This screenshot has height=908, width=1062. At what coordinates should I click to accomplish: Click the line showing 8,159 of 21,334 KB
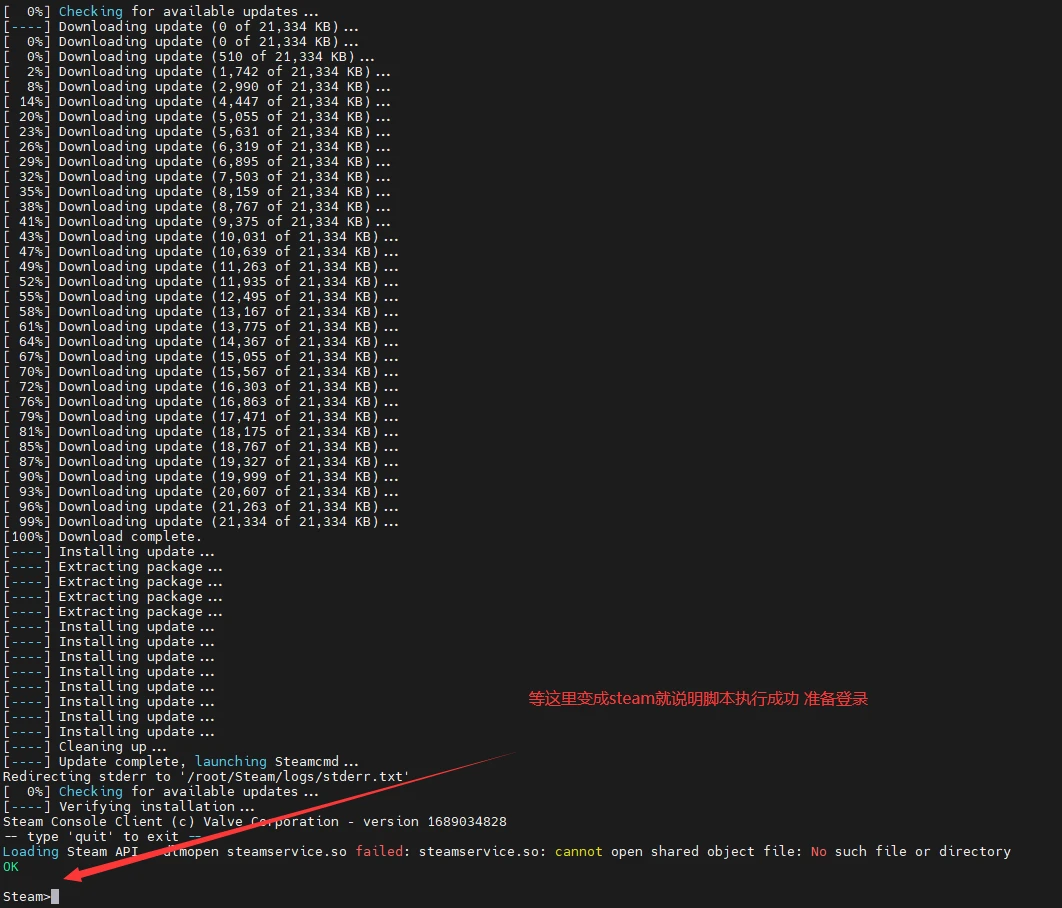point(196,191)
